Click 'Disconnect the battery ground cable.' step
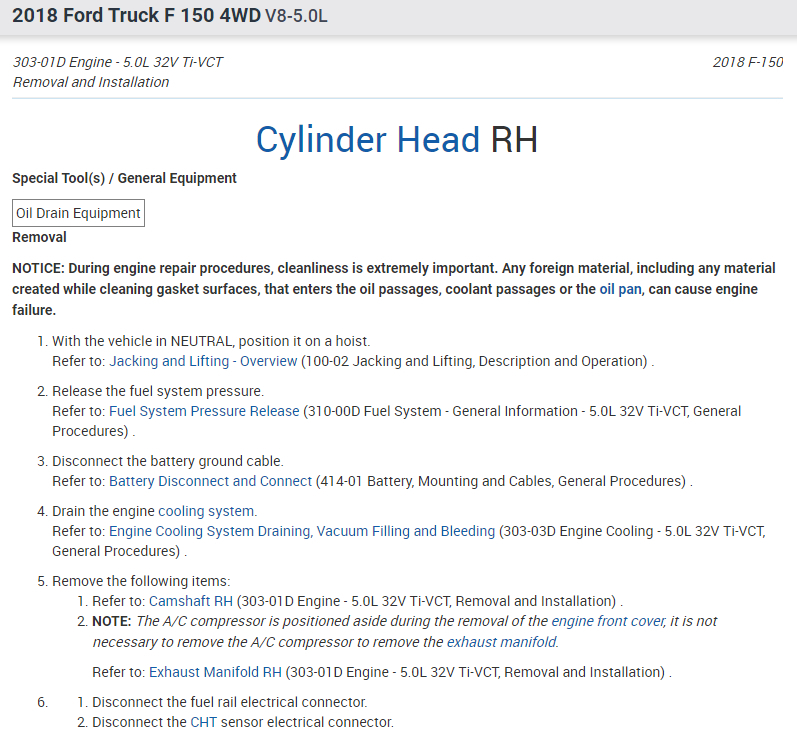Image resolution: width=797 pixels, height=732 pixels. click(168, 461)
